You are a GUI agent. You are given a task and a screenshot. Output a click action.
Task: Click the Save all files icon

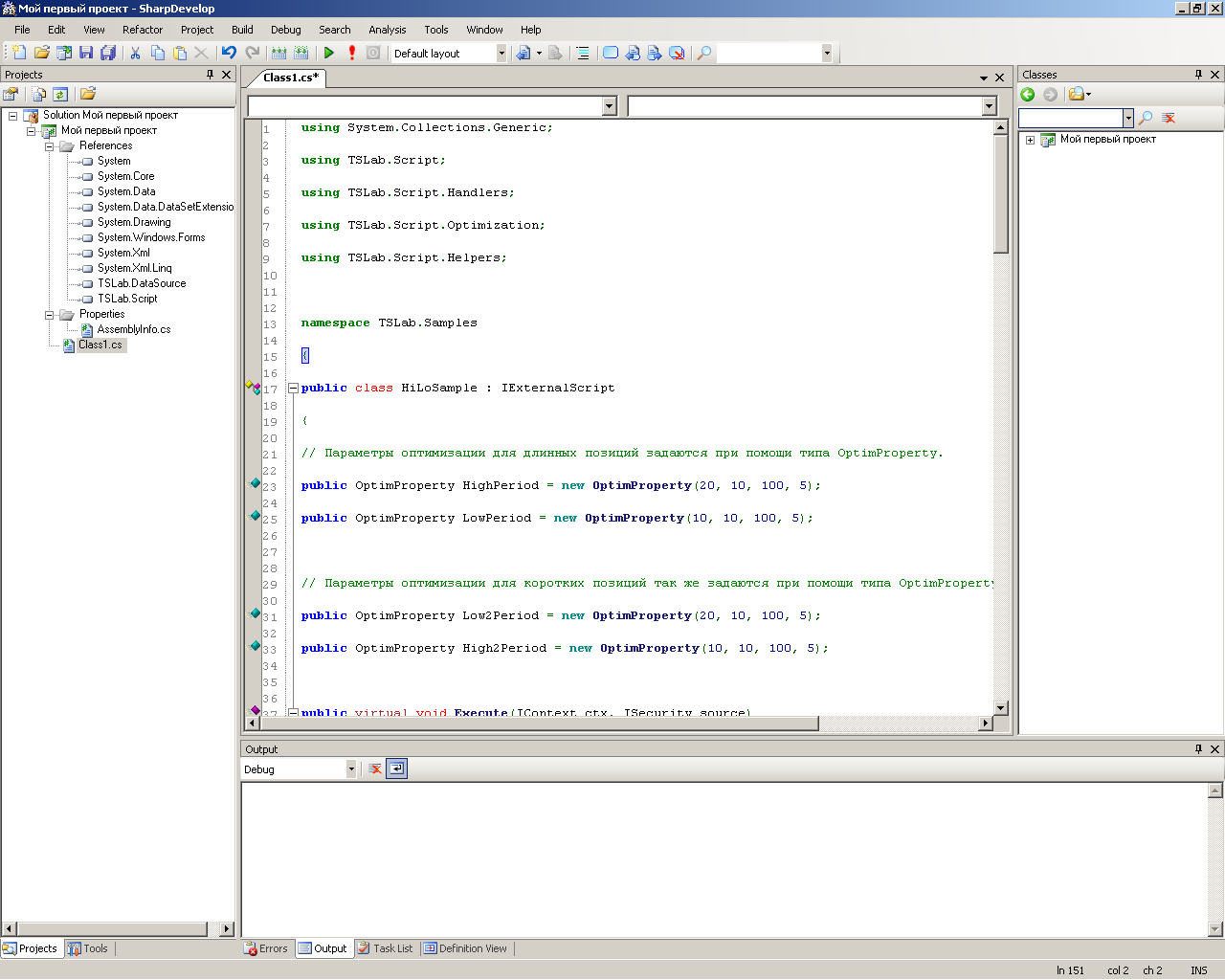coord(108,54)
